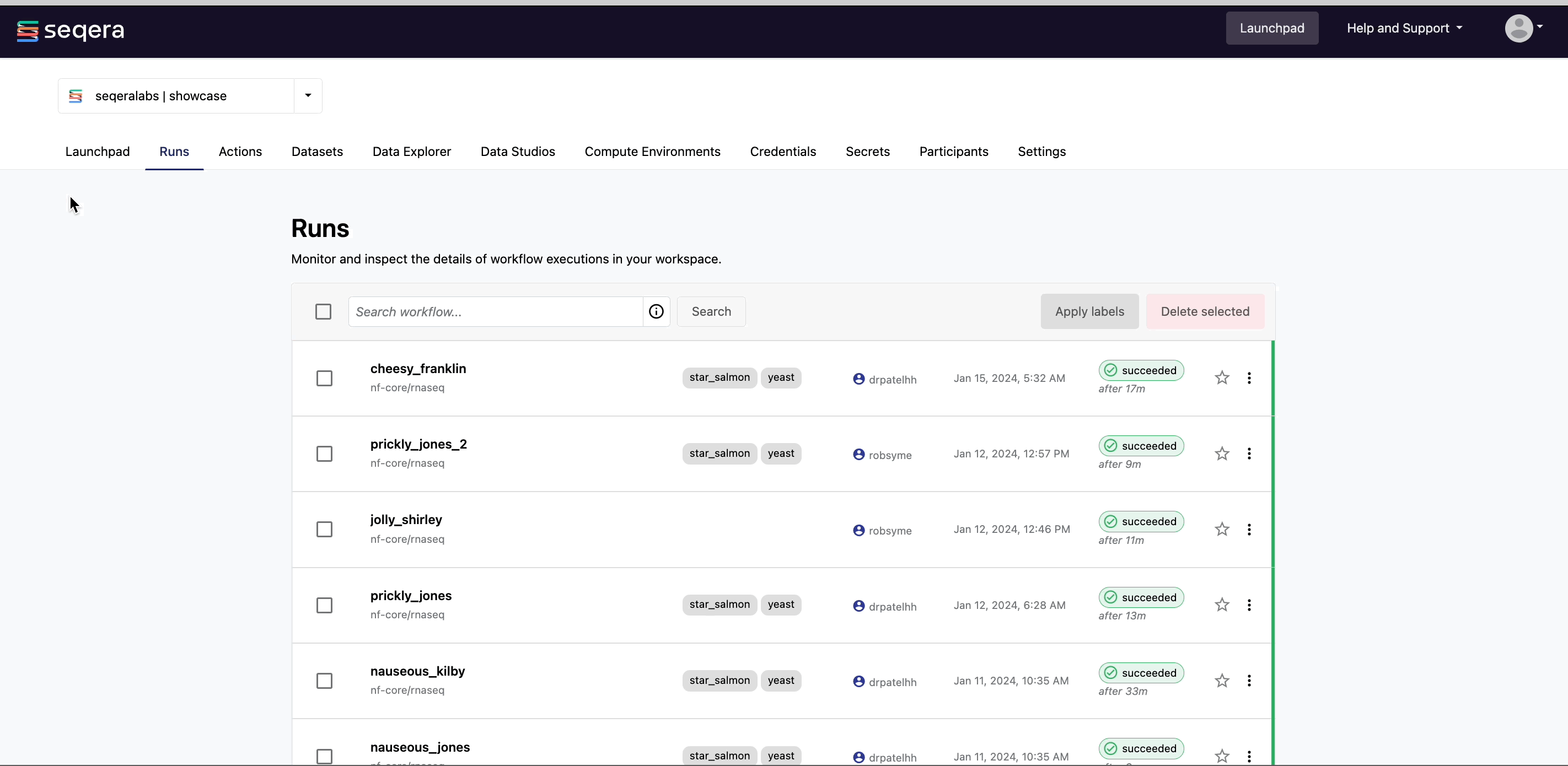Open the user avatar account menu
The height and width of the screenshot is (766, 1568).
[x=1523, y=28]
